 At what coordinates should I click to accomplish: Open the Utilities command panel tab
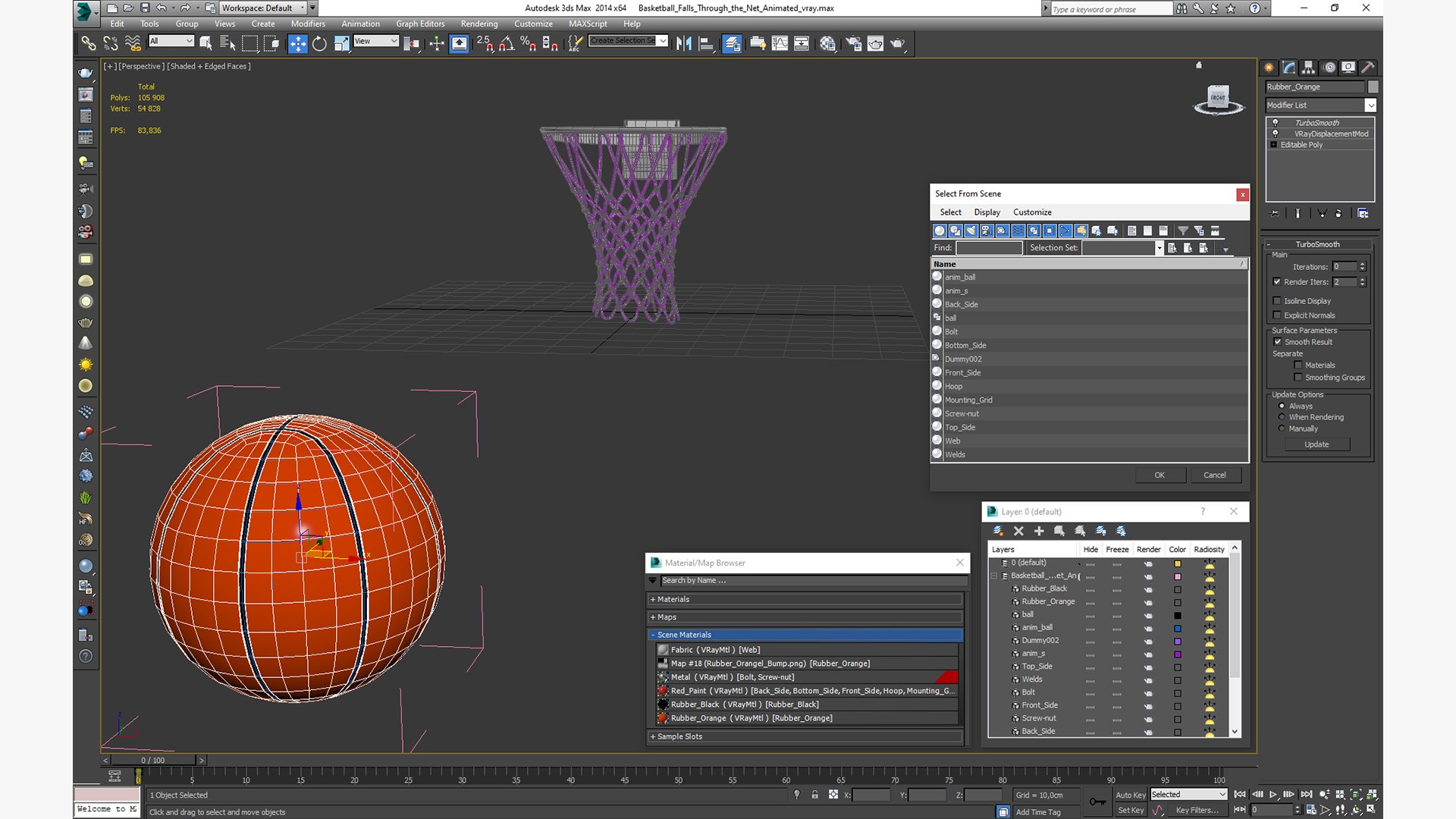[1368, 67]
